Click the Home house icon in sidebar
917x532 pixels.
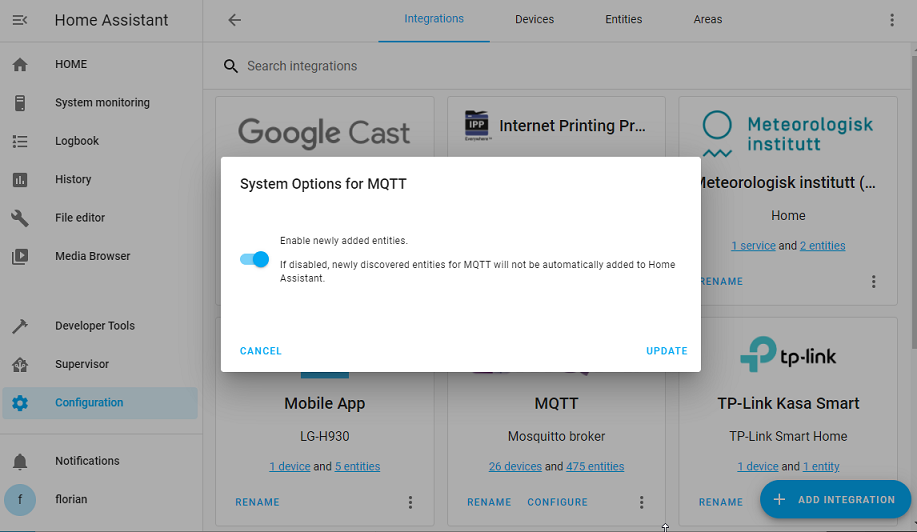pos(20,64)
